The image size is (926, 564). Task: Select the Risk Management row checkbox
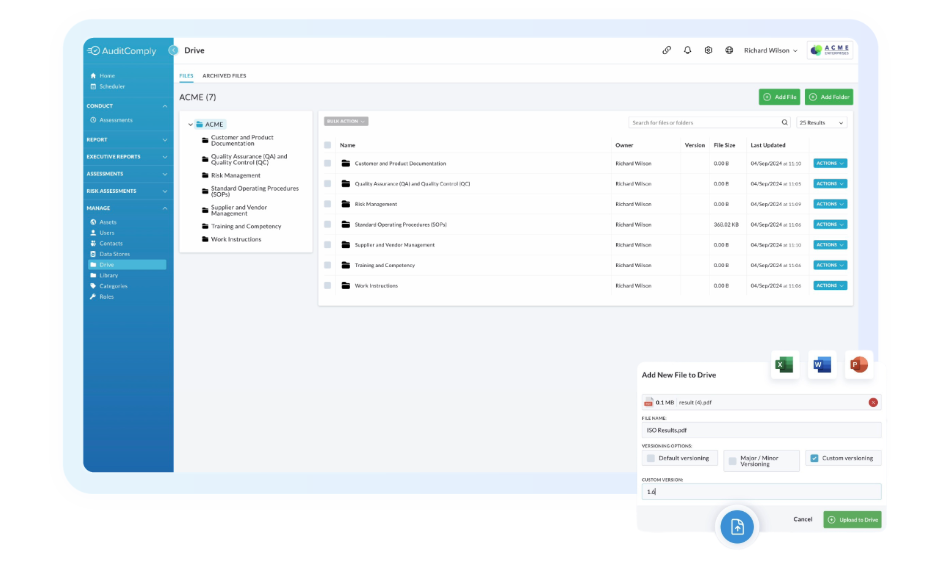tap(327, 204)
